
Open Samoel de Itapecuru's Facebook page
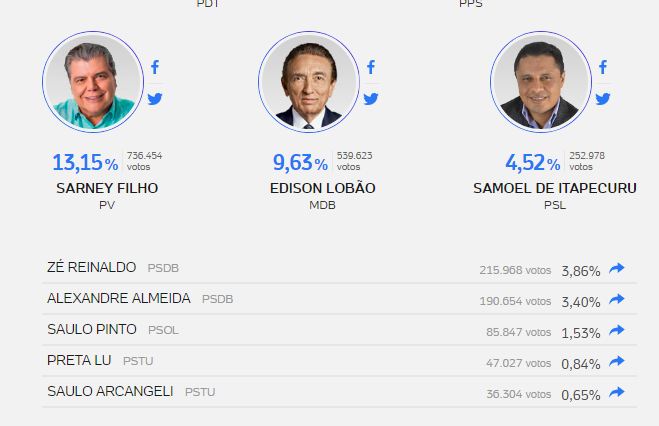603,68
